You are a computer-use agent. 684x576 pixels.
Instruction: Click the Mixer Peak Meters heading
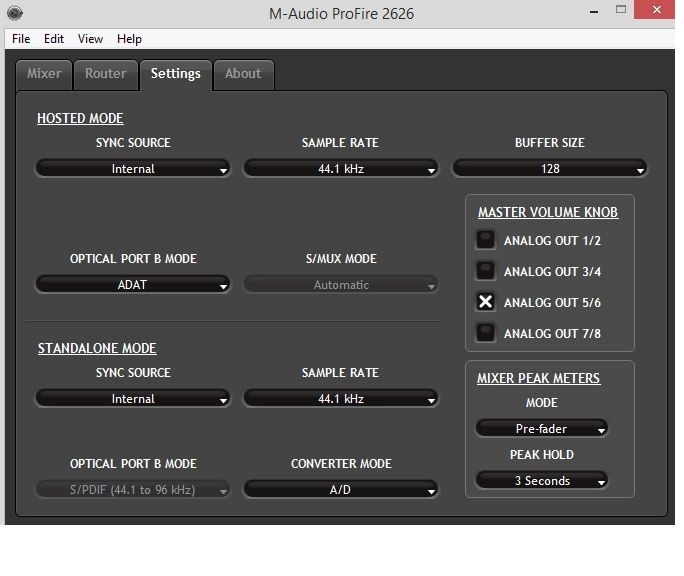538,378
